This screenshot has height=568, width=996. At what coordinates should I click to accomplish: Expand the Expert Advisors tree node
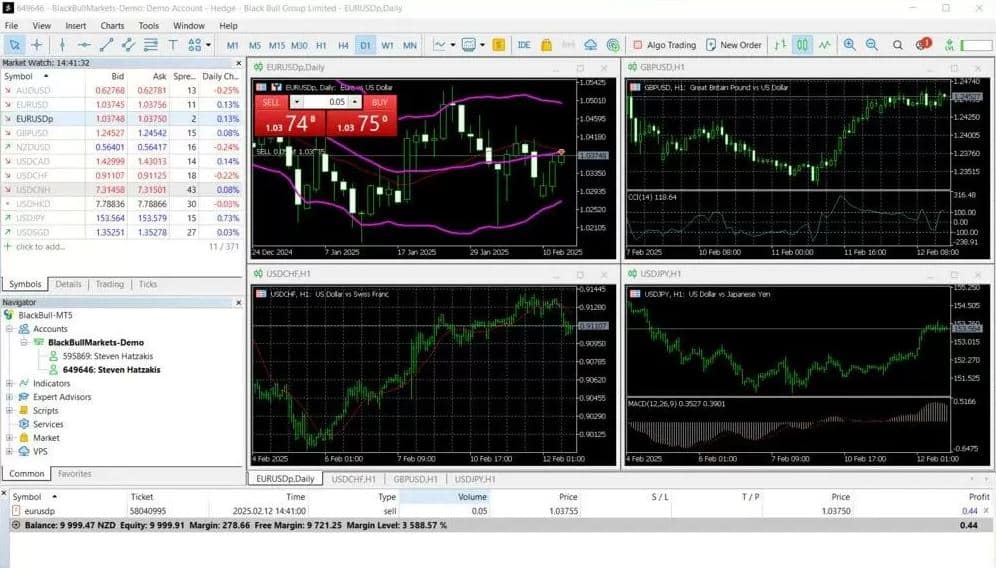[x=10, y=397]
